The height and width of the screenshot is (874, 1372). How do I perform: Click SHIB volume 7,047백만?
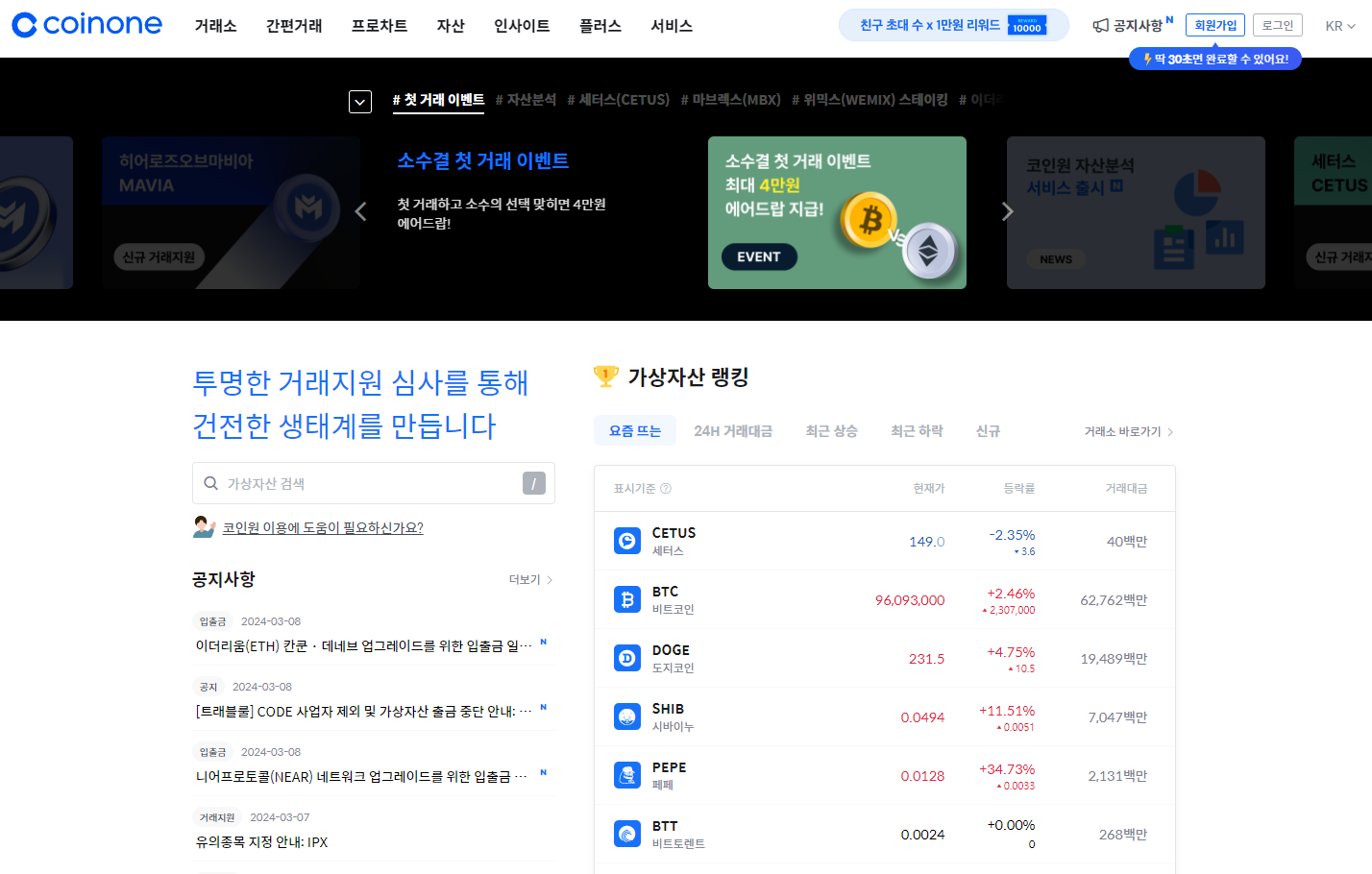click(x=1117, y=716)
